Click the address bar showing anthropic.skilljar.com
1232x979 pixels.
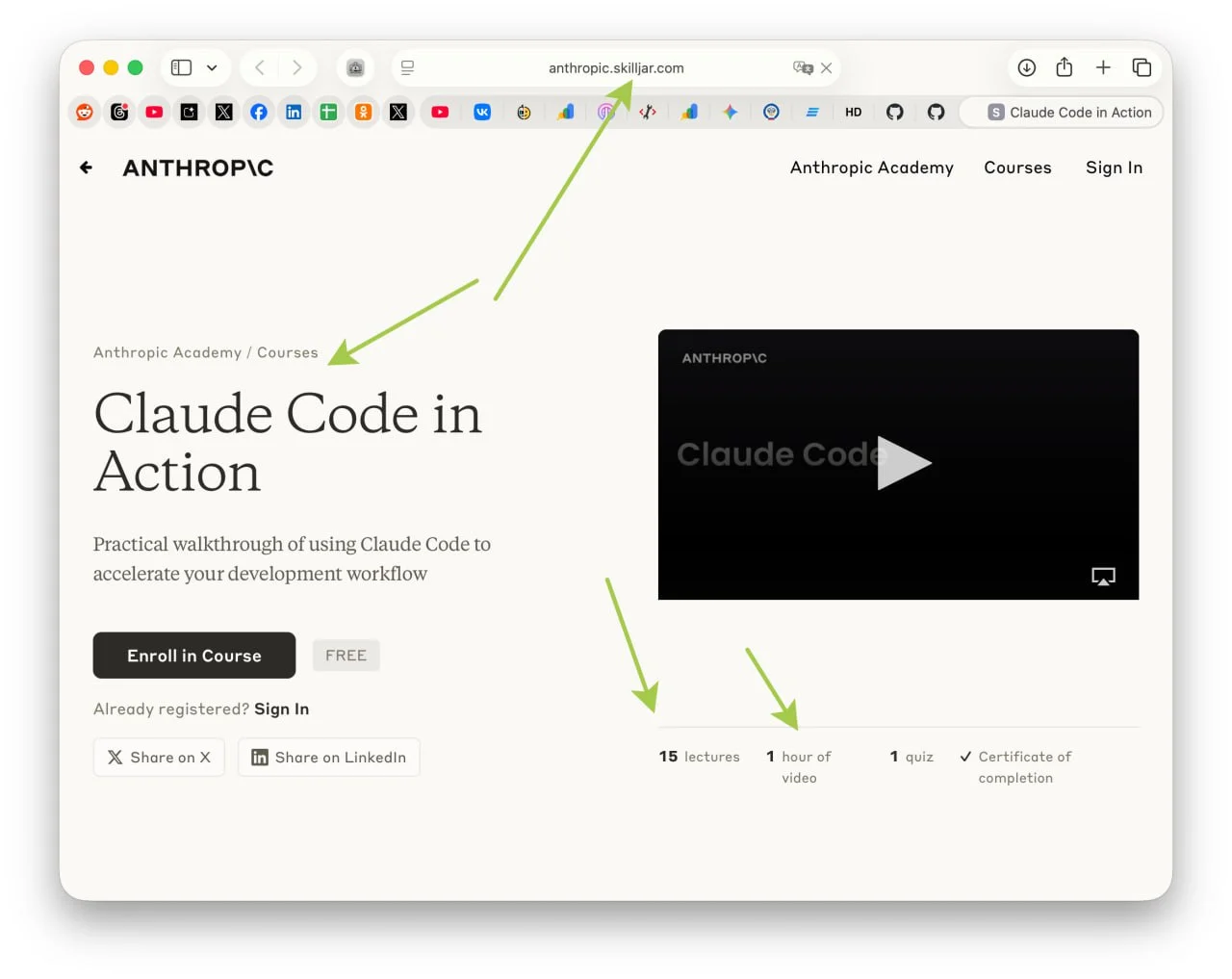(616, 67)
